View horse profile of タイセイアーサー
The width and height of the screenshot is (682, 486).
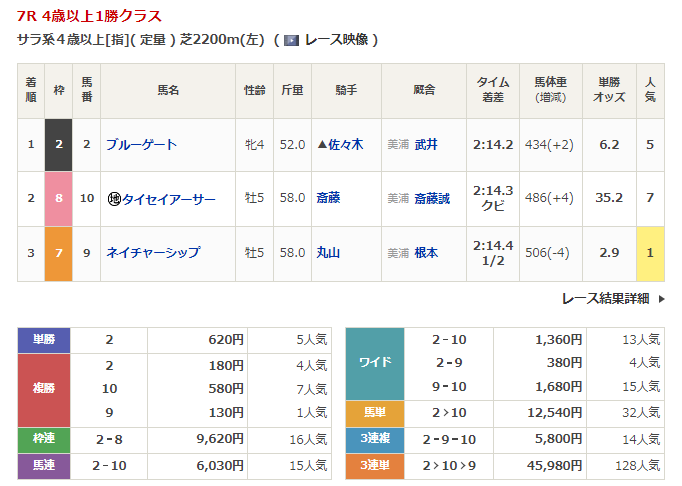pyautogui.click(x=168, y=199)
